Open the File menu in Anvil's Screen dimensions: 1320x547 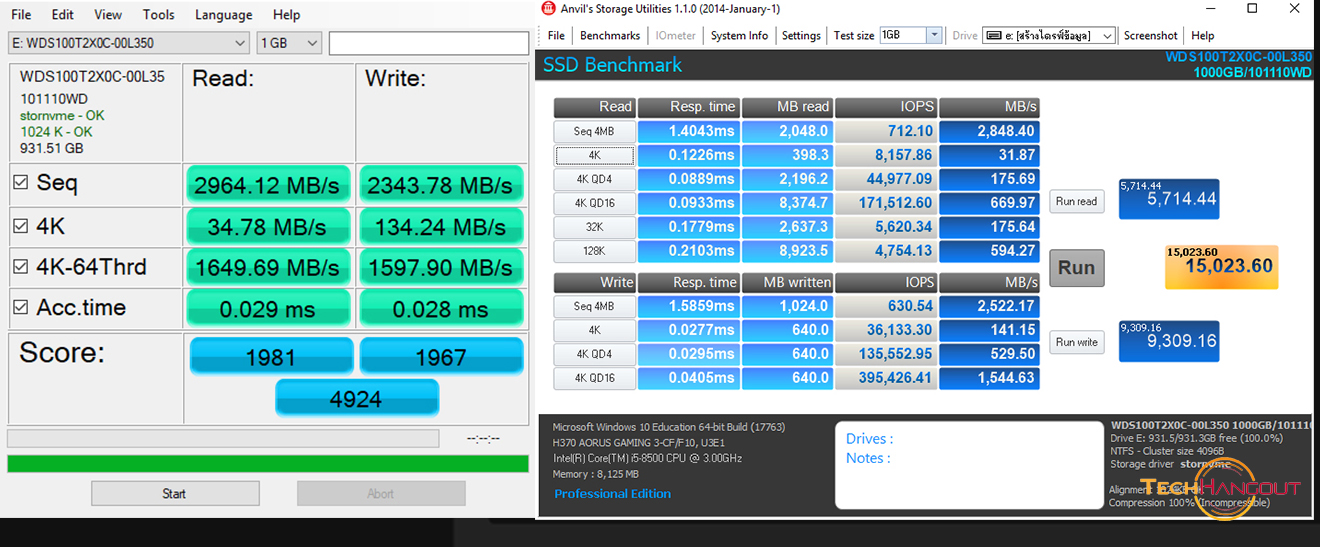click(x=556, y=35)
